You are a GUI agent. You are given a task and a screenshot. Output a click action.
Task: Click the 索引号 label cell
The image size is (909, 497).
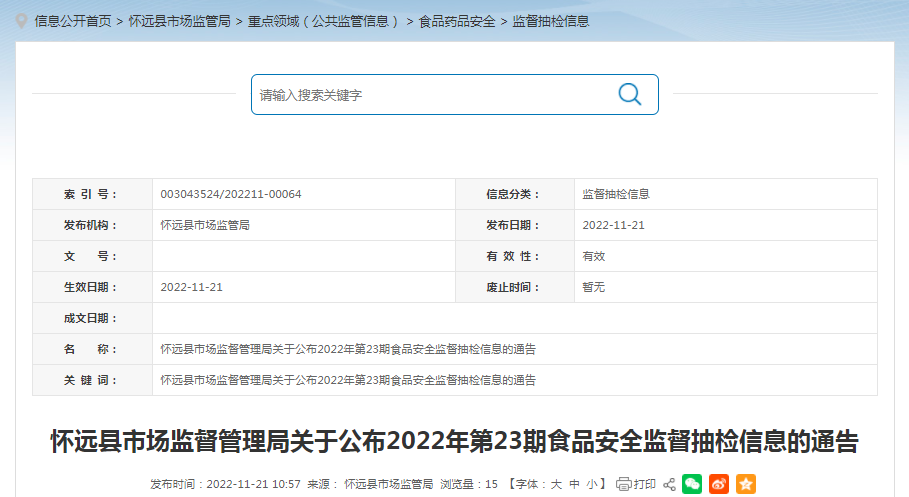[92, 194]
